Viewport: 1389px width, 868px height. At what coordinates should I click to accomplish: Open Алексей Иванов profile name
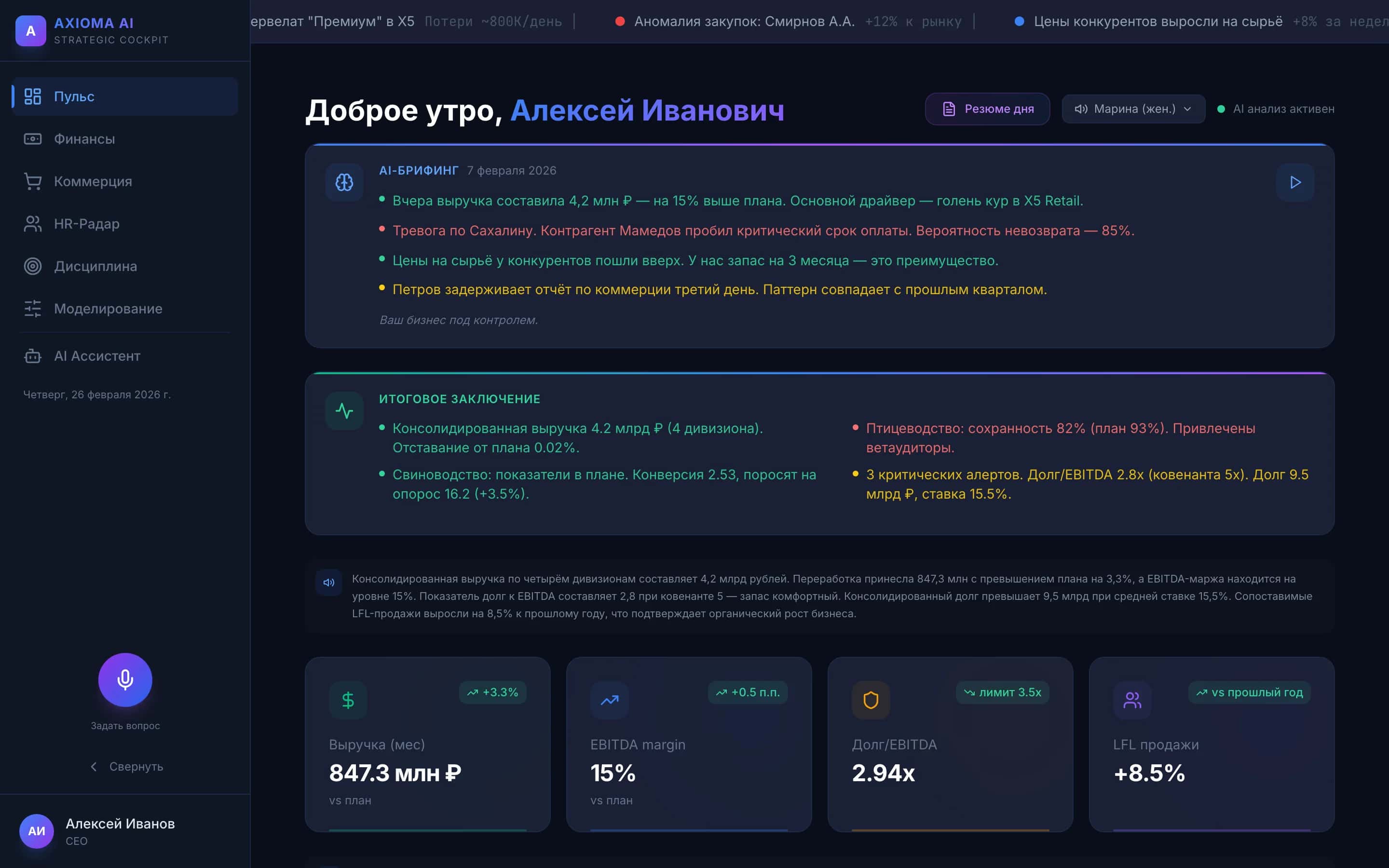(120, 824)
